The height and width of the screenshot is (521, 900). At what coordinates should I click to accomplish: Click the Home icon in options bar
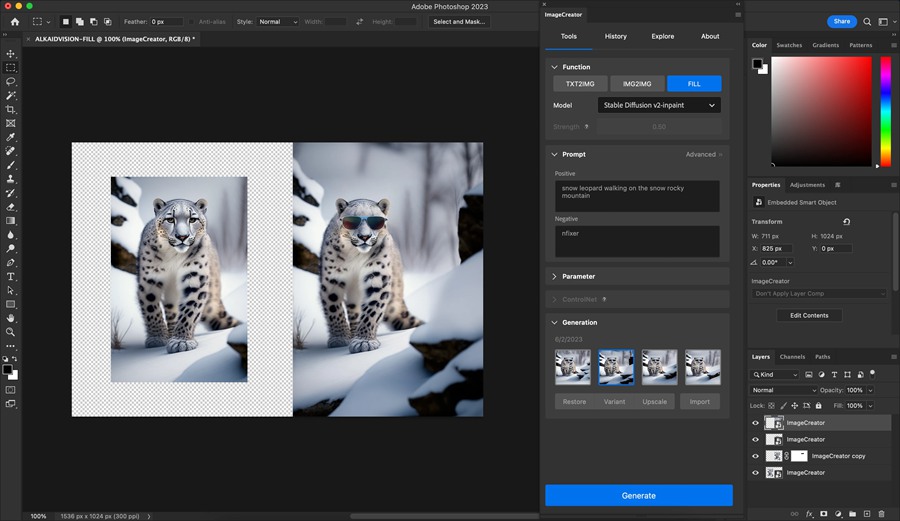pos(15,22)
